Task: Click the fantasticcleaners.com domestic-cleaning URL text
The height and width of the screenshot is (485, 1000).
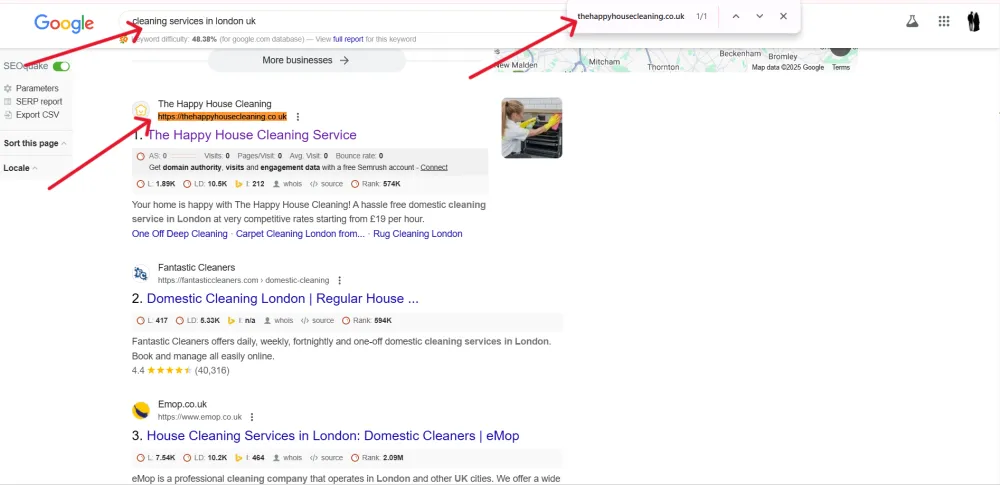Action: (x=244, y=280)
